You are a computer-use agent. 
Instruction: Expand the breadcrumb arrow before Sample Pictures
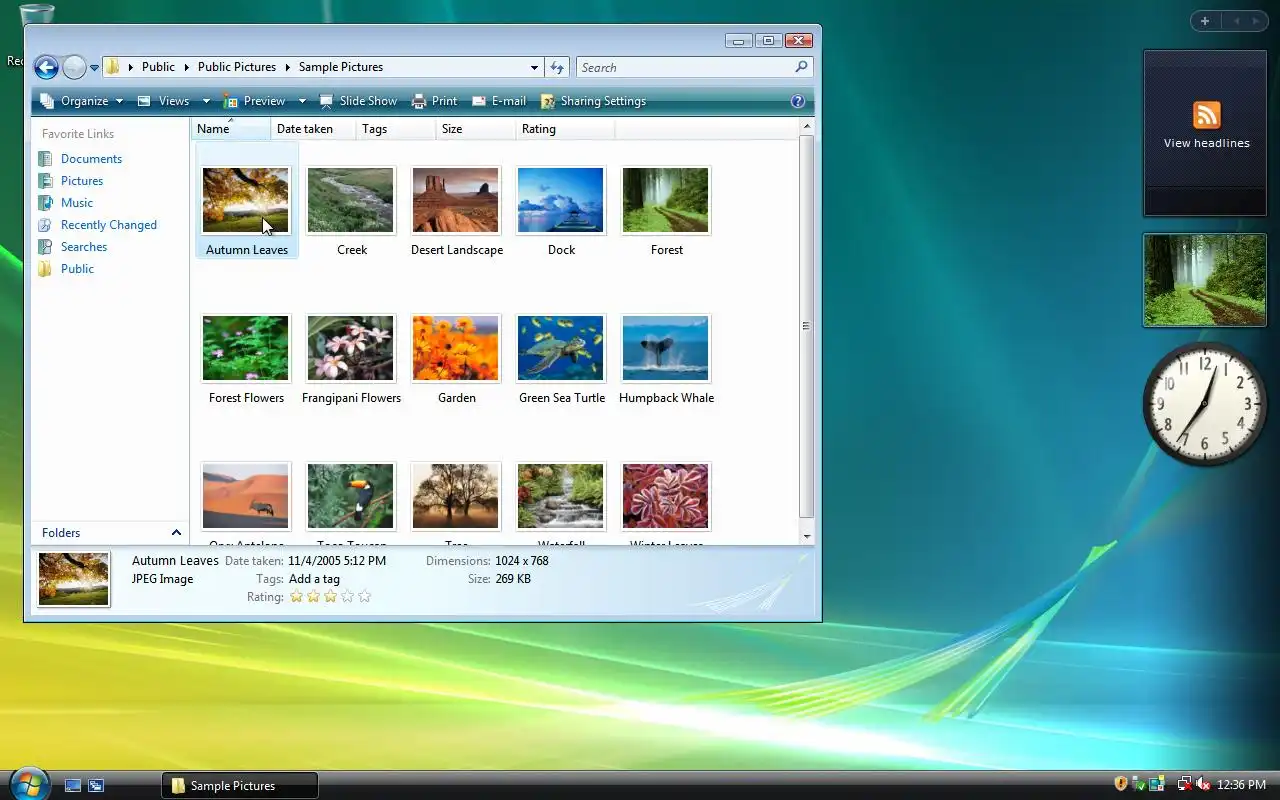[288, 67]
